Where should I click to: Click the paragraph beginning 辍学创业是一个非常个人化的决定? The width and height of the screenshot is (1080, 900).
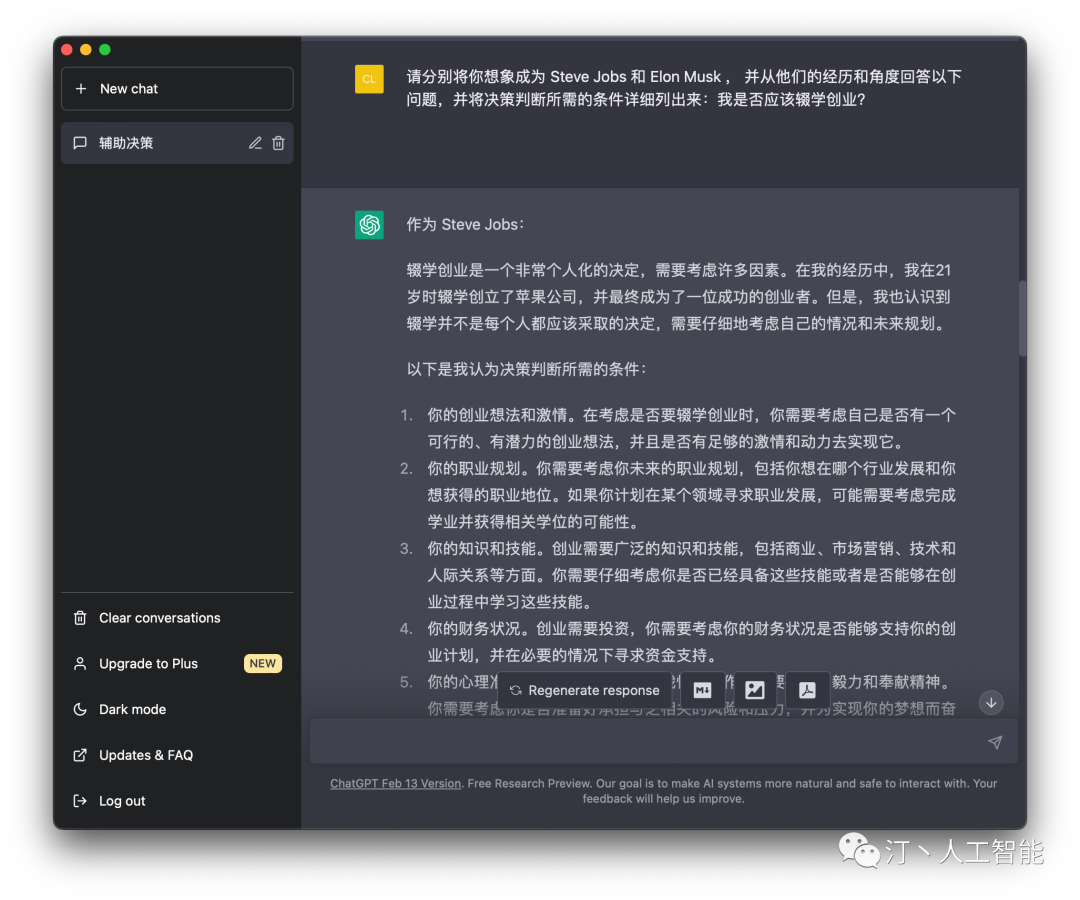[x=678, y=297]
